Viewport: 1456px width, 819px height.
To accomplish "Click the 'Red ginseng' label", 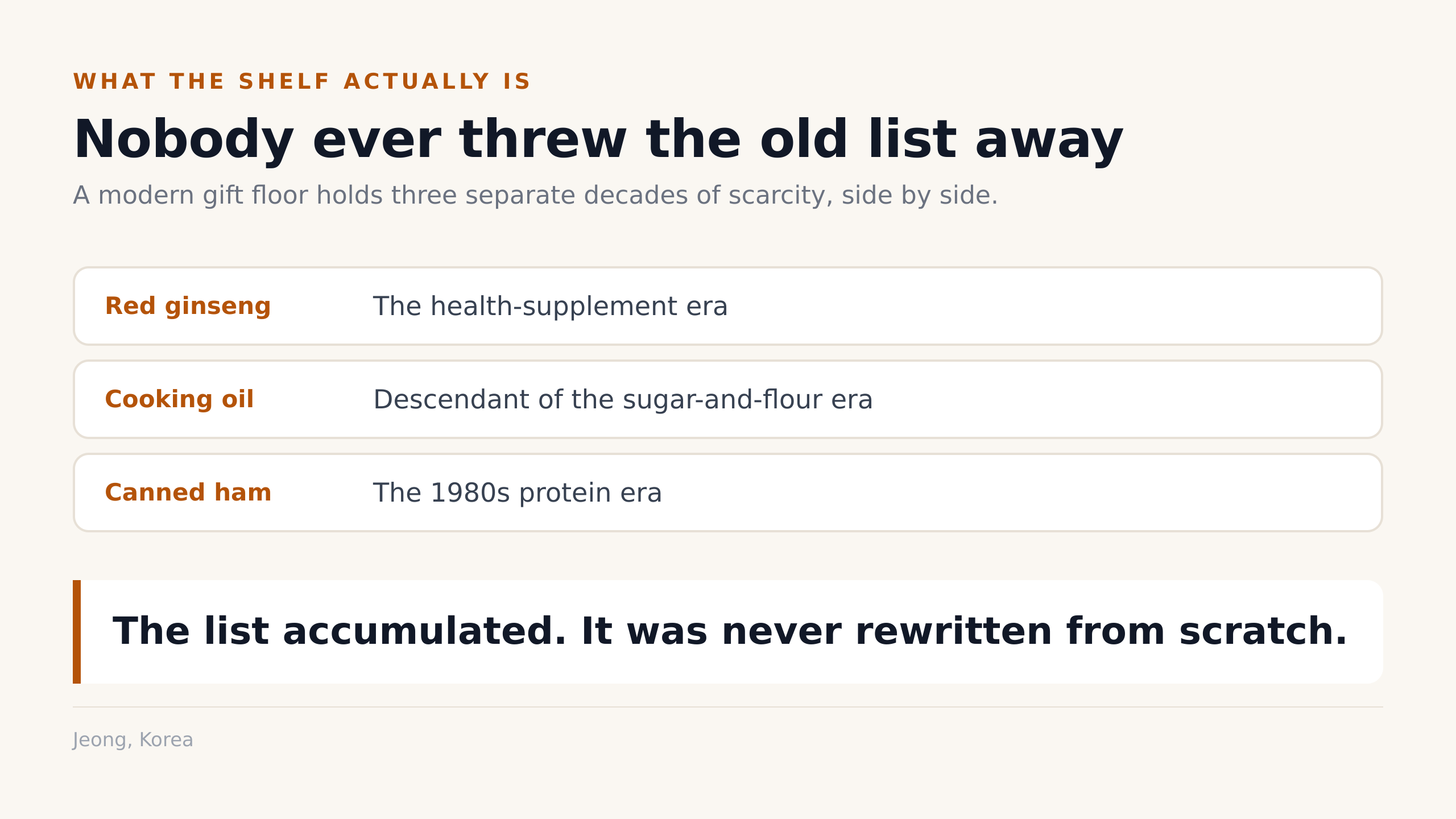I will (188, 306).
